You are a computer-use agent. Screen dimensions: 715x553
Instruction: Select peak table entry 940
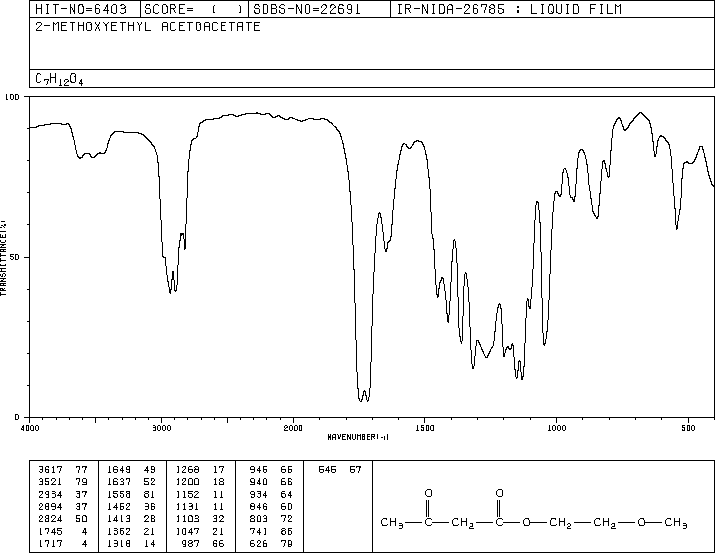coord(259,482)
